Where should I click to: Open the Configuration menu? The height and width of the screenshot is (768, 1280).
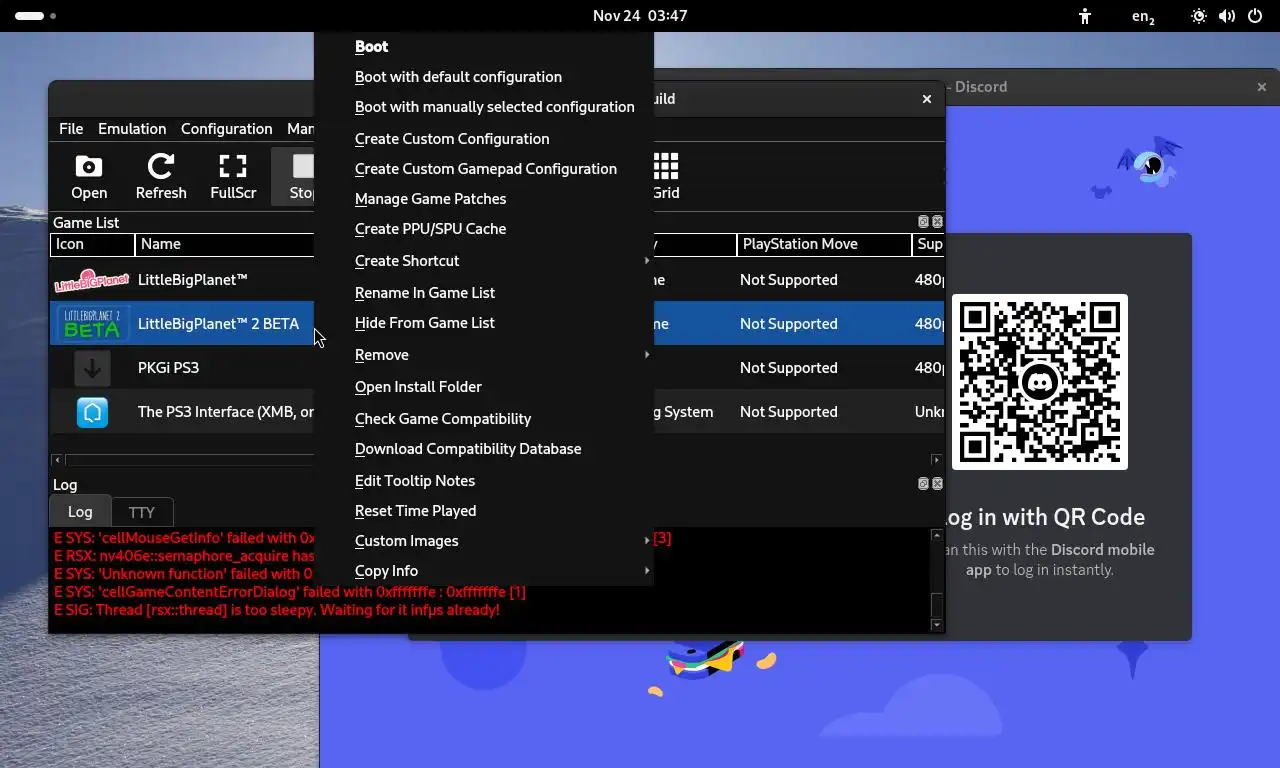pos(226,129)
